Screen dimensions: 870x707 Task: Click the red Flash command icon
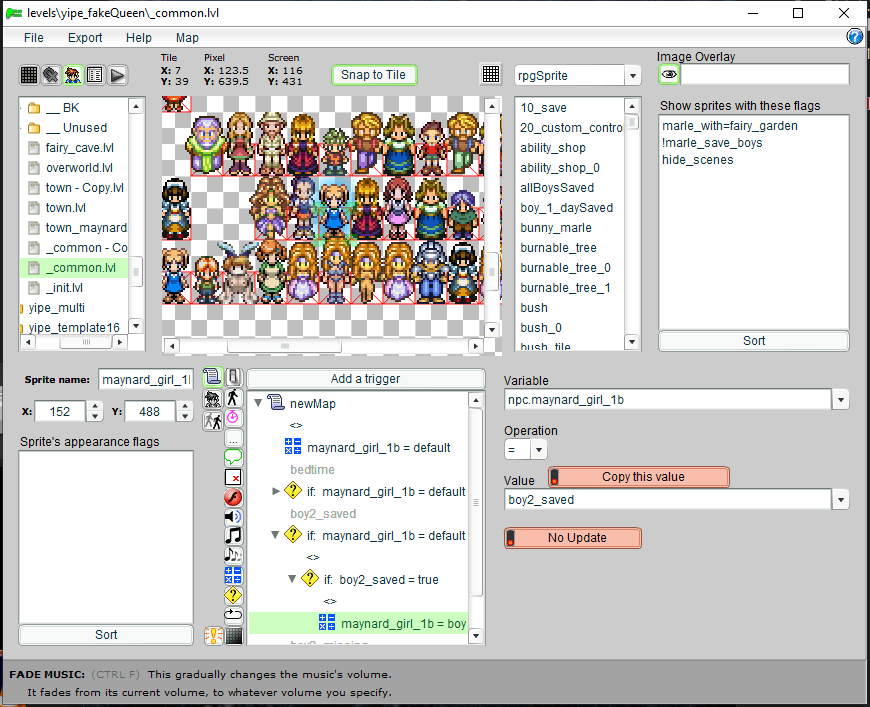[233, 497]
